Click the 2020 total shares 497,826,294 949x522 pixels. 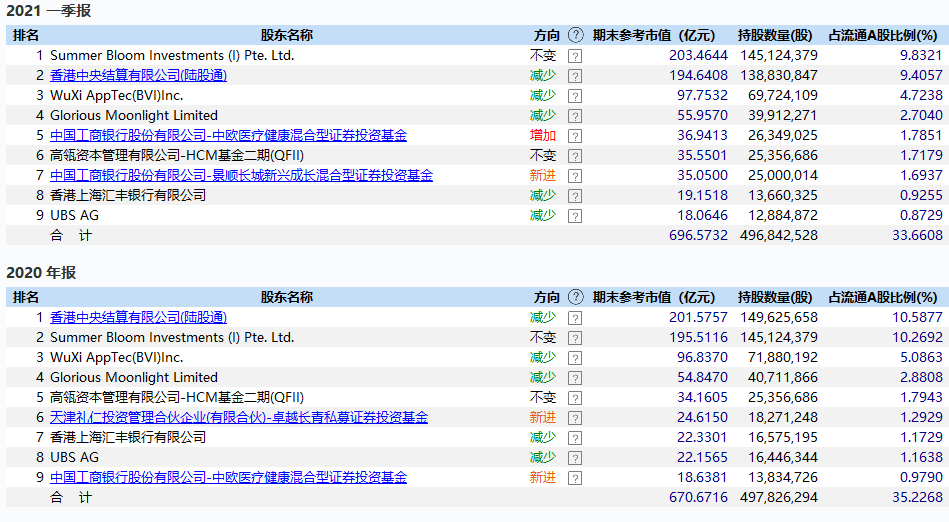pos(778,497)
